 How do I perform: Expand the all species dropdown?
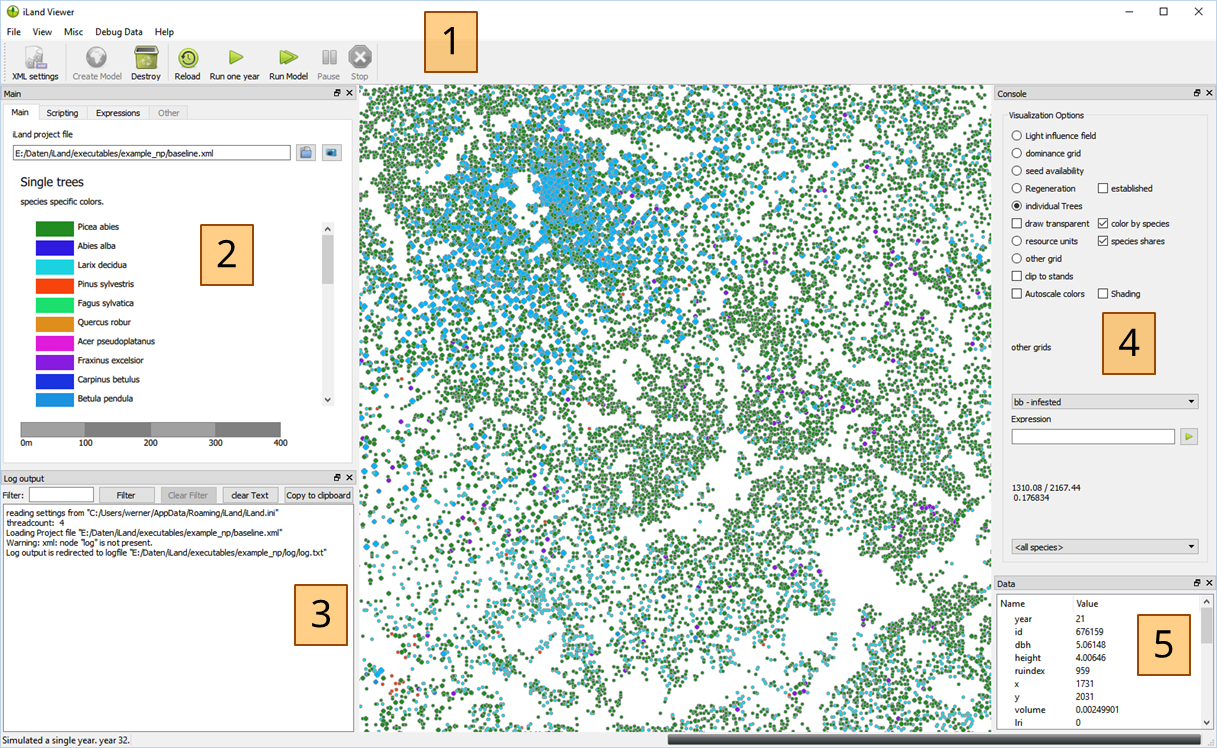pos(1104,547)
